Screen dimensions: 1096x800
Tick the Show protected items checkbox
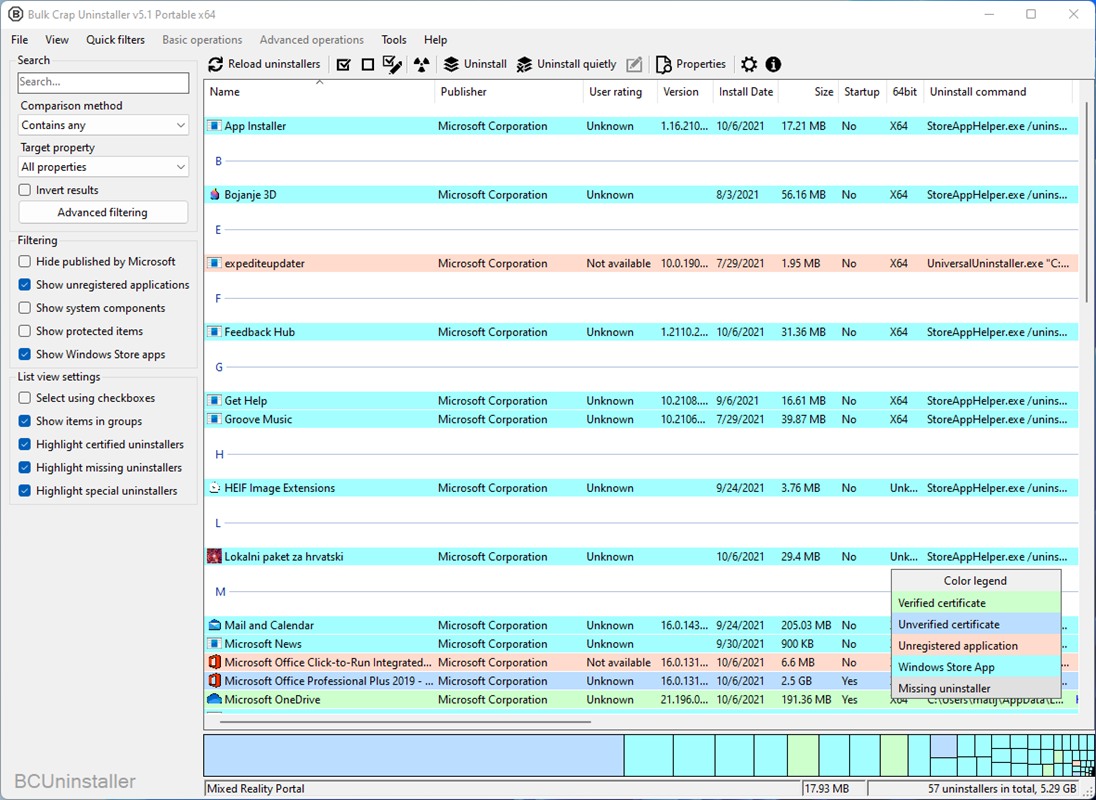(x=24, y=331)
